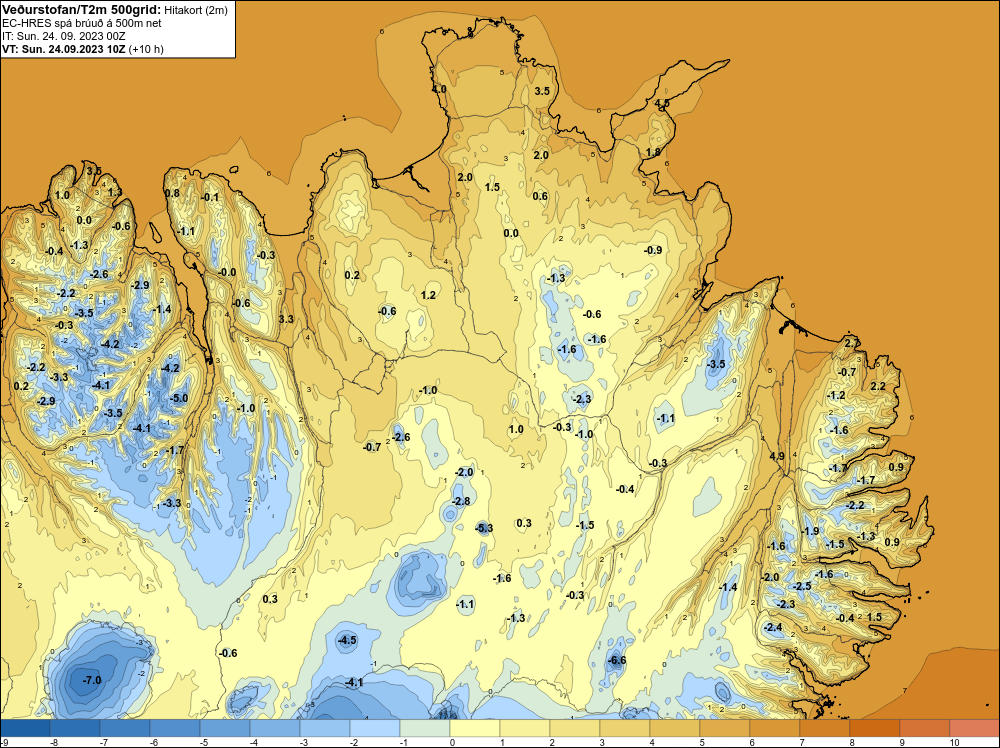Screen dimensions: 1000x748
Task: Select the minus 1.2 temperature value
Action: 836,395
